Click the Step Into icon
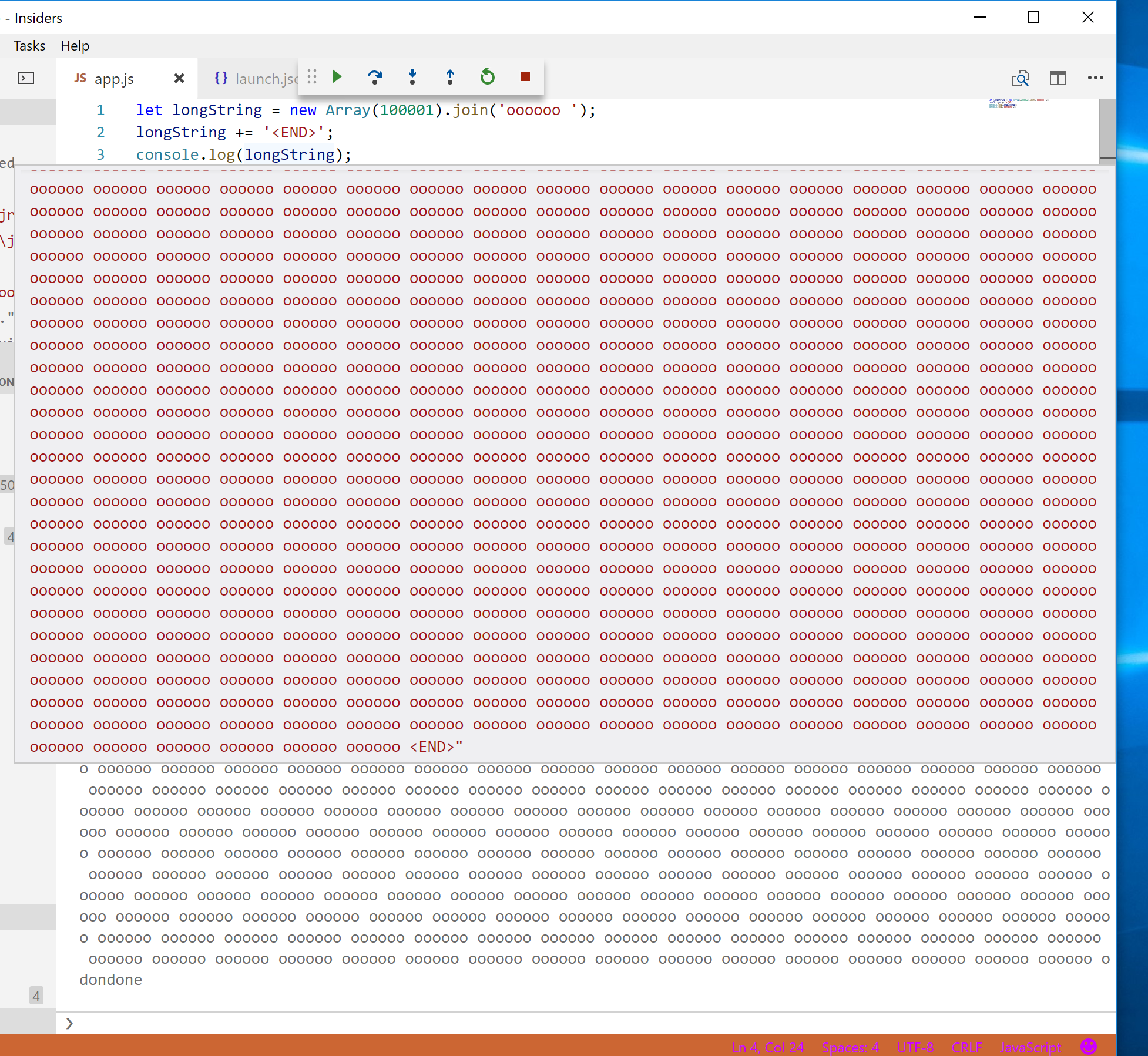Viewport: 1148px width, 1056px height. [x=412, y=77]
